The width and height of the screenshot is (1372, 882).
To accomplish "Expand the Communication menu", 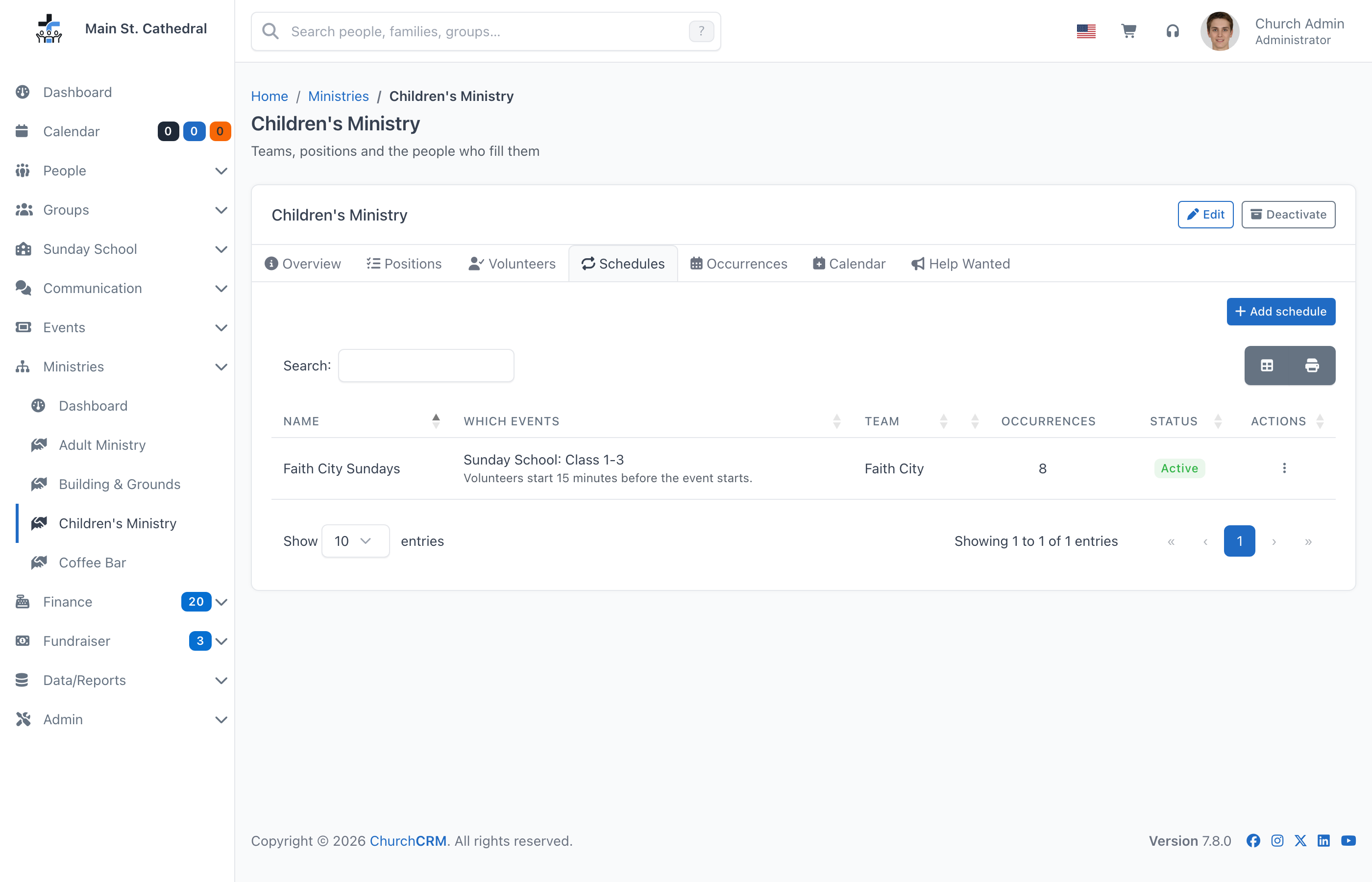I will click(118, 288).
